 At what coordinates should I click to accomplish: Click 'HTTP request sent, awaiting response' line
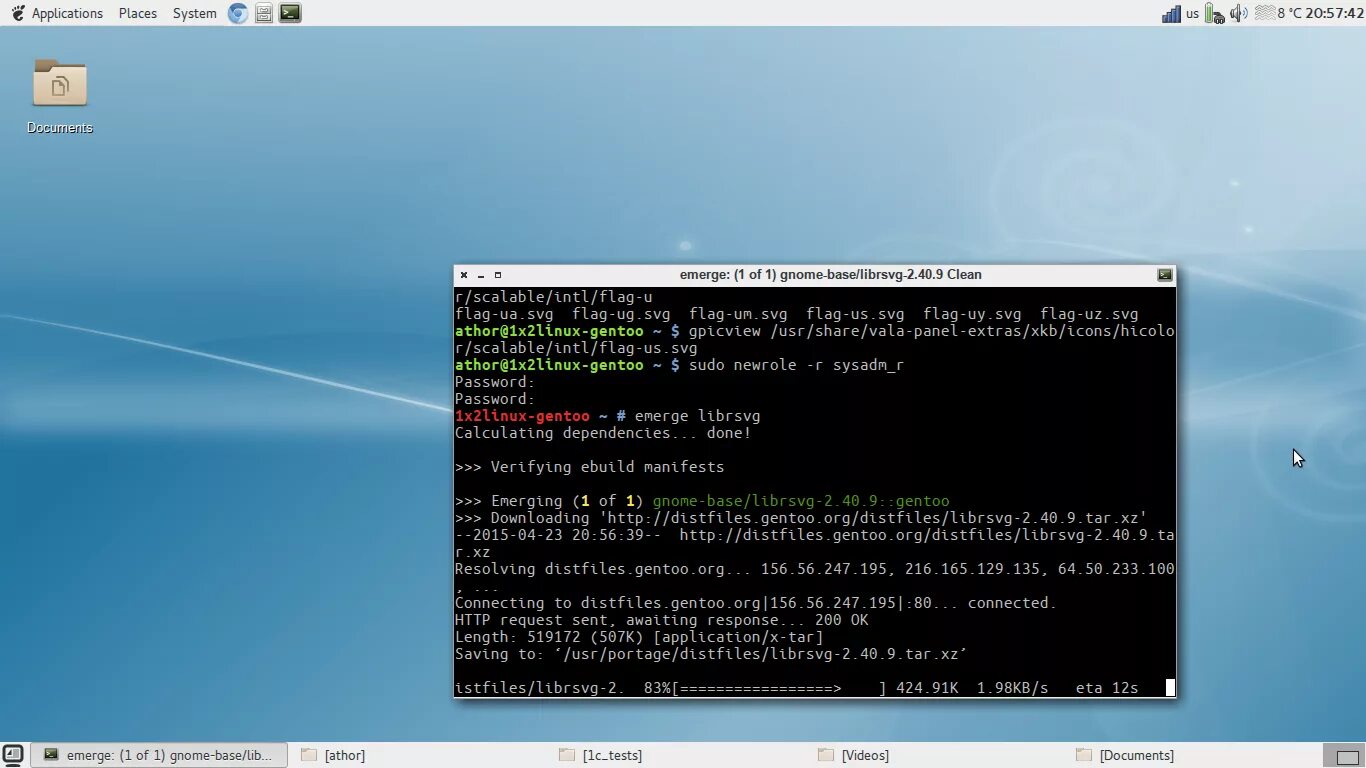click(662, 620)
